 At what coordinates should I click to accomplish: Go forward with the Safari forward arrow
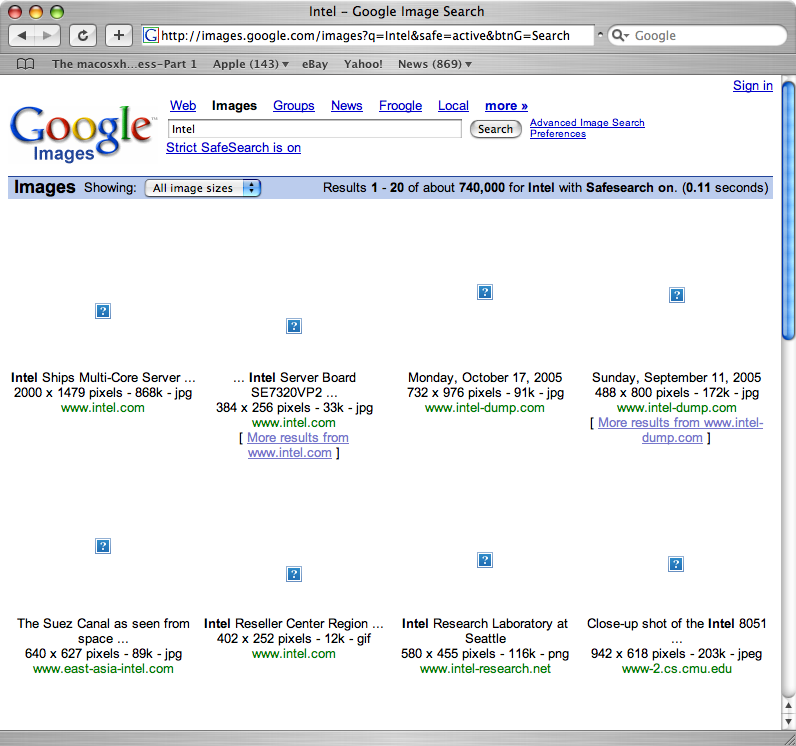pyautogui.click(x=47, y=36)
